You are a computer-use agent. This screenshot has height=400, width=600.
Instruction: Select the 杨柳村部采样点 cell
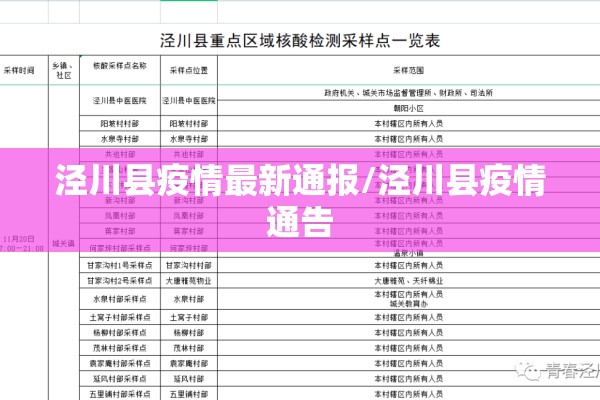(120, 333)
